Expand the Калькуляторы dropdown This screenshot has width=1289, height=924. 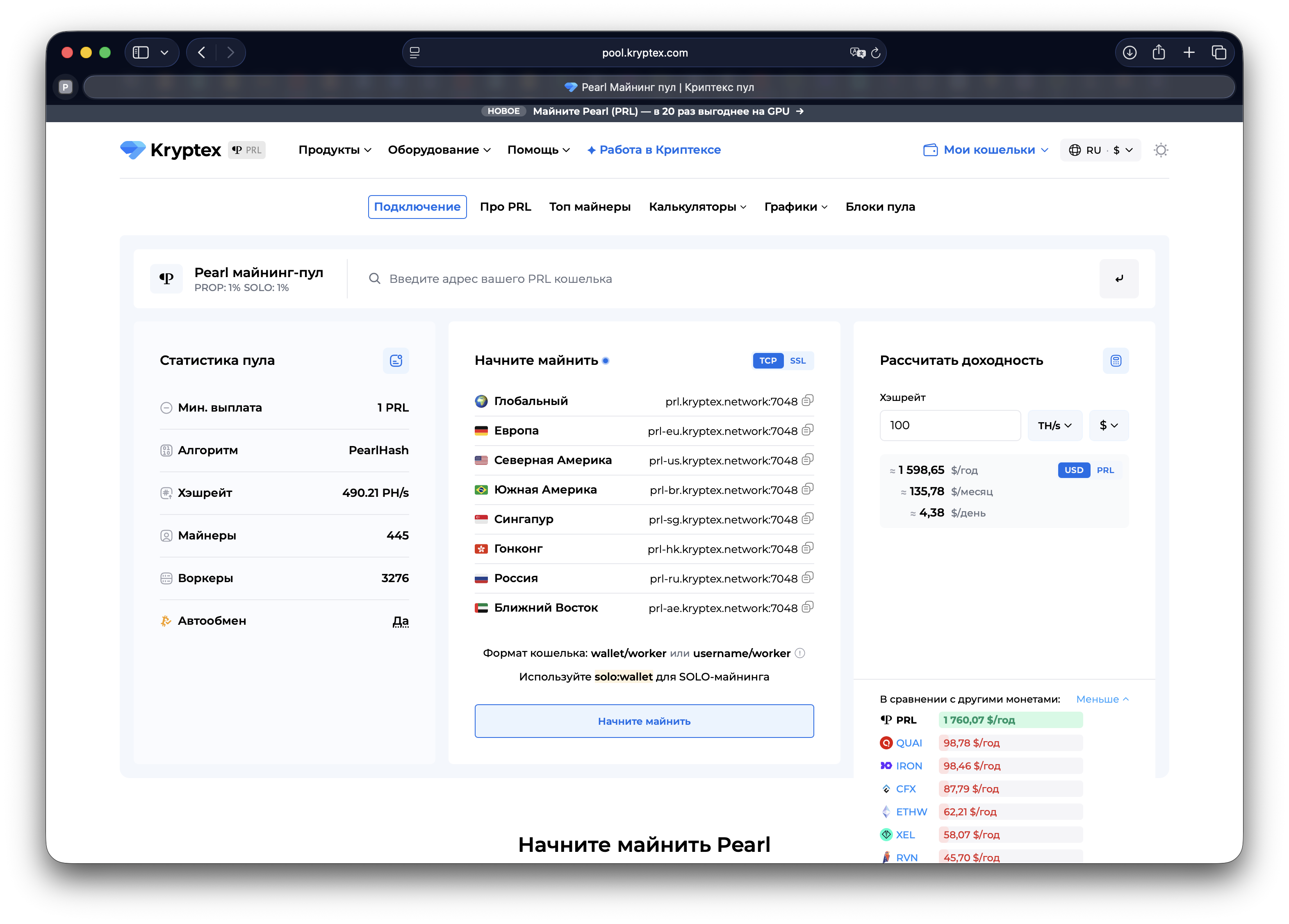coord(697,207)
